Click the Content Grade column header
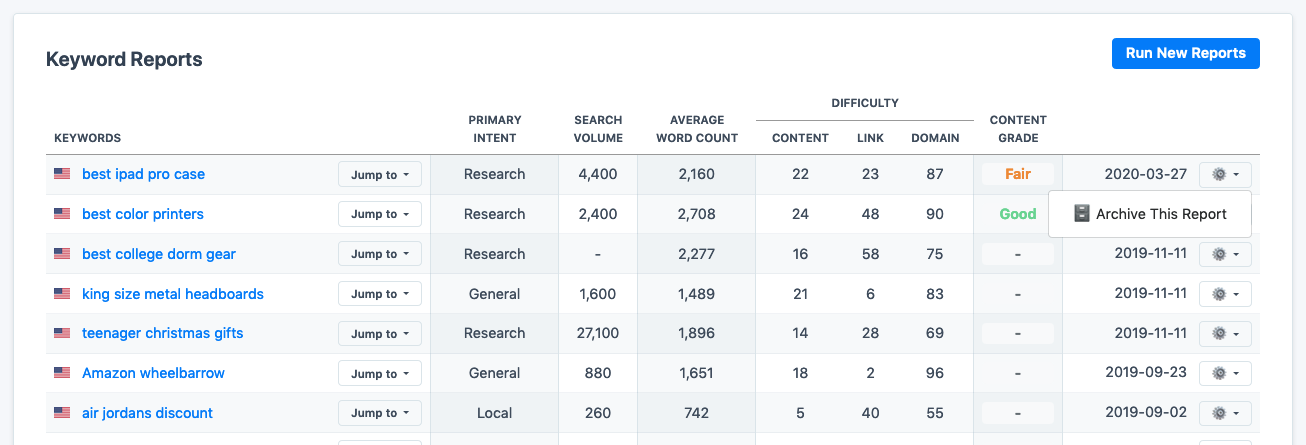Viewport: 1306px width, 445px height. point(1018,129)
